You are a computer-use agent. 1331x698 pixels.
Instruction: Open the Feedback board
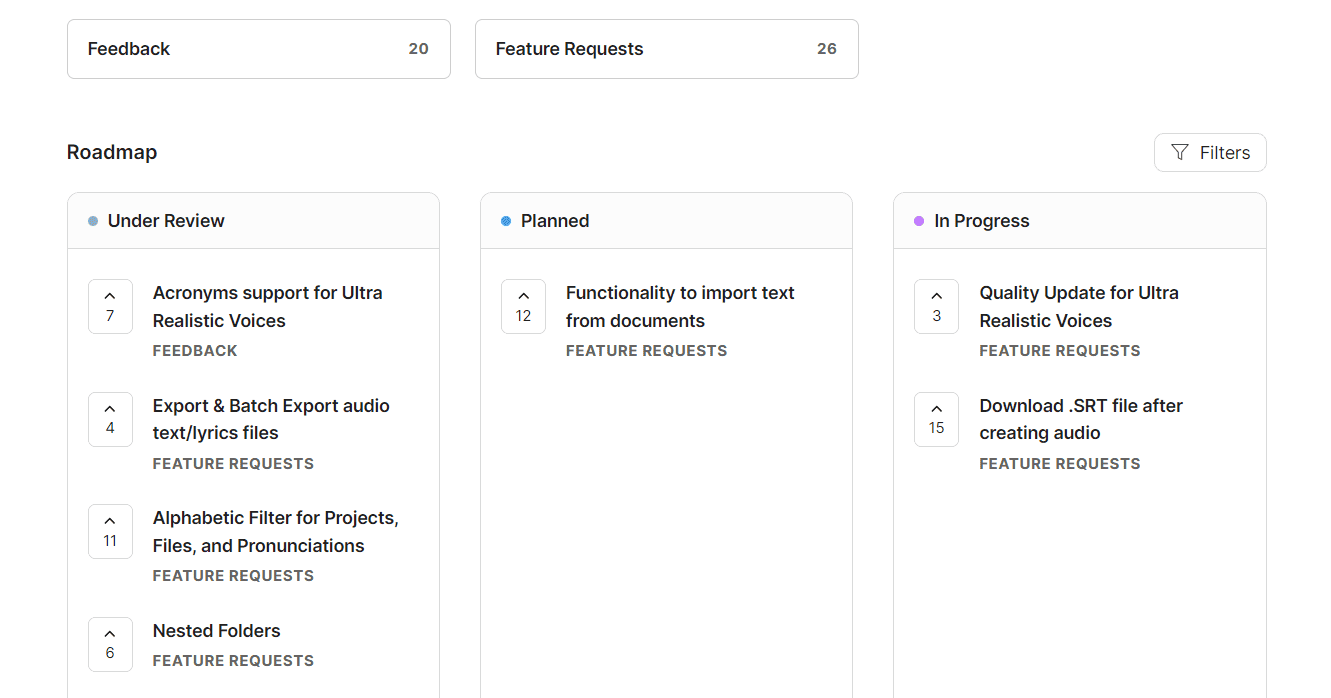click(x=258, y=49)
